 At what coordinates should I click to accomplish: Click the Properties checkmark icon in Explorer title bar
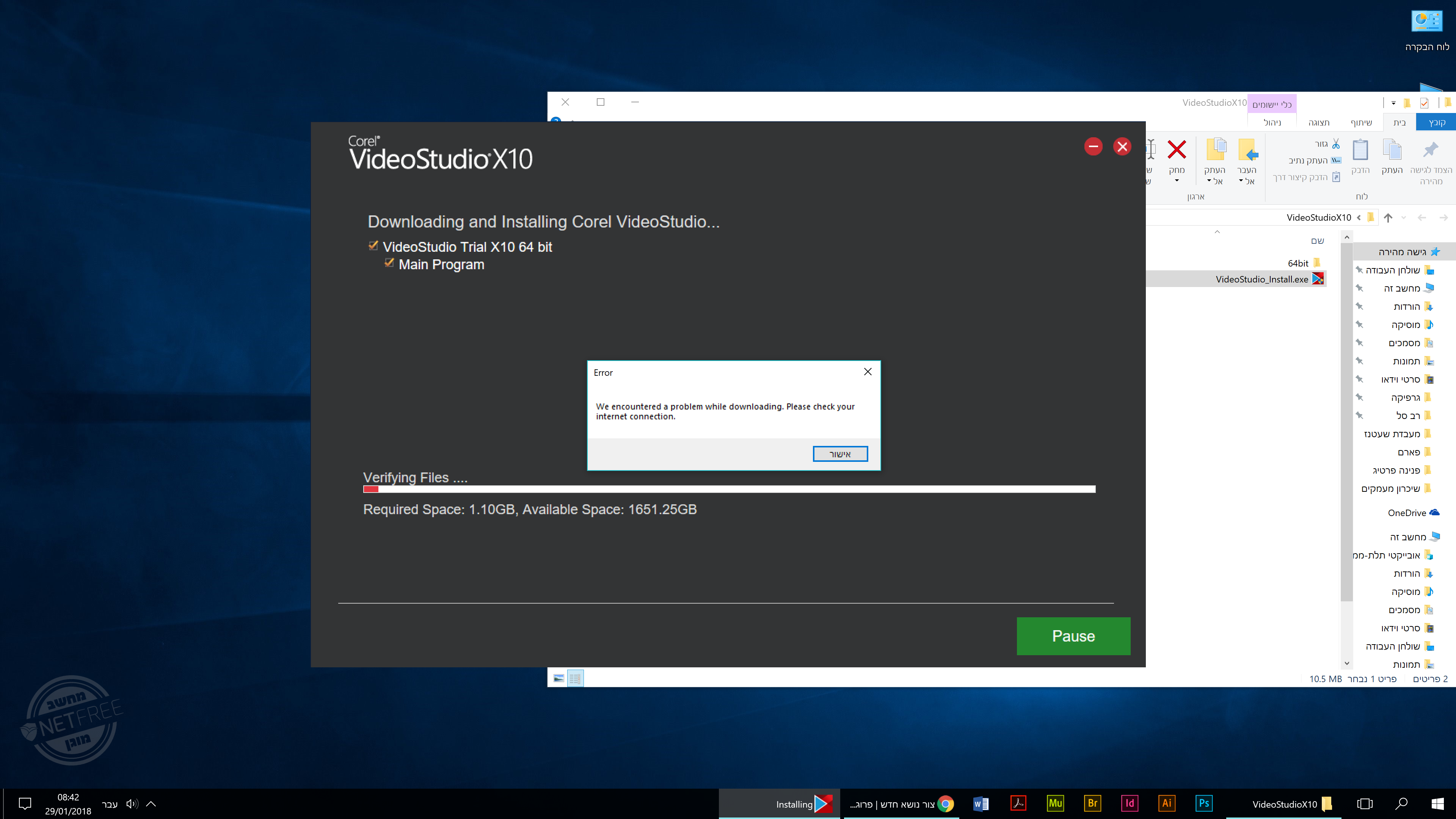click(x=1425, y=103)
